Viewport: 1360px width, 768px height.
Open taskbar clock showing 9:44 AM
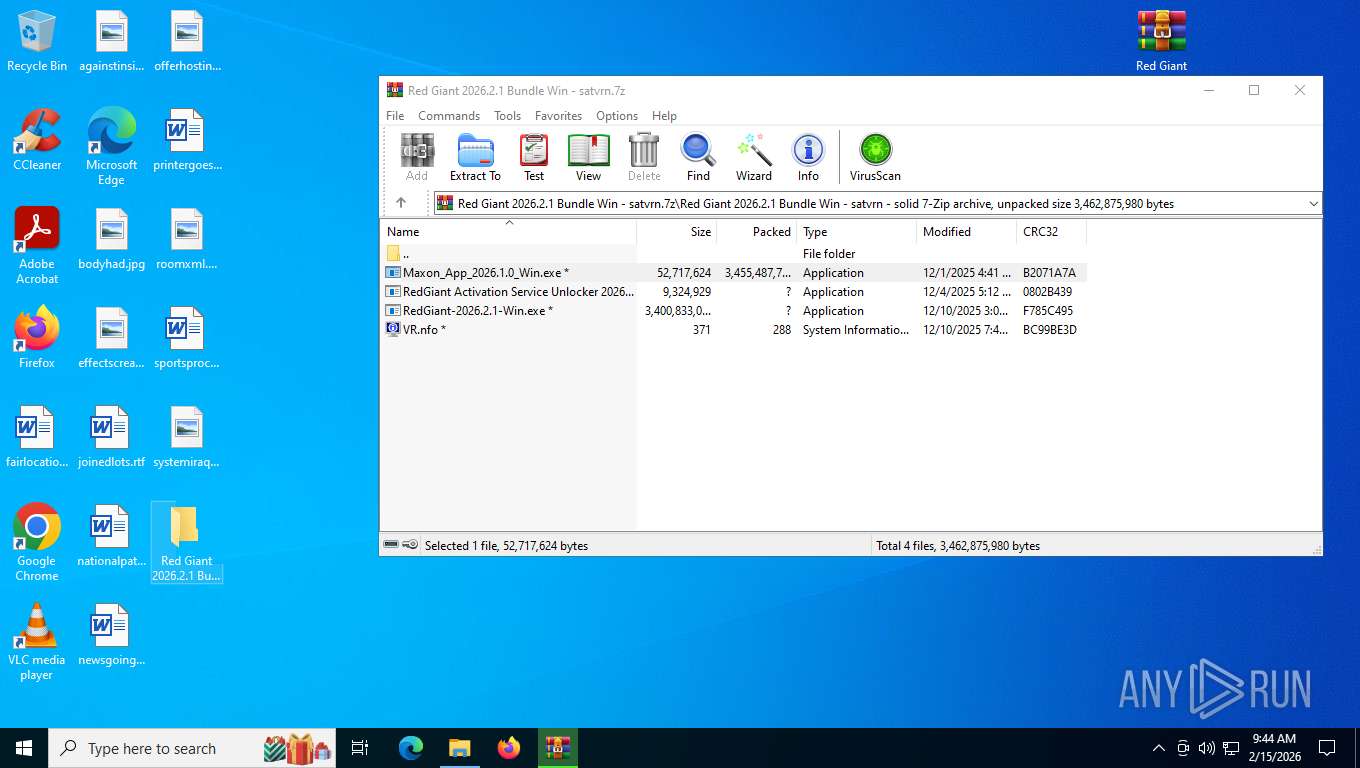(x=1274, y=748)
